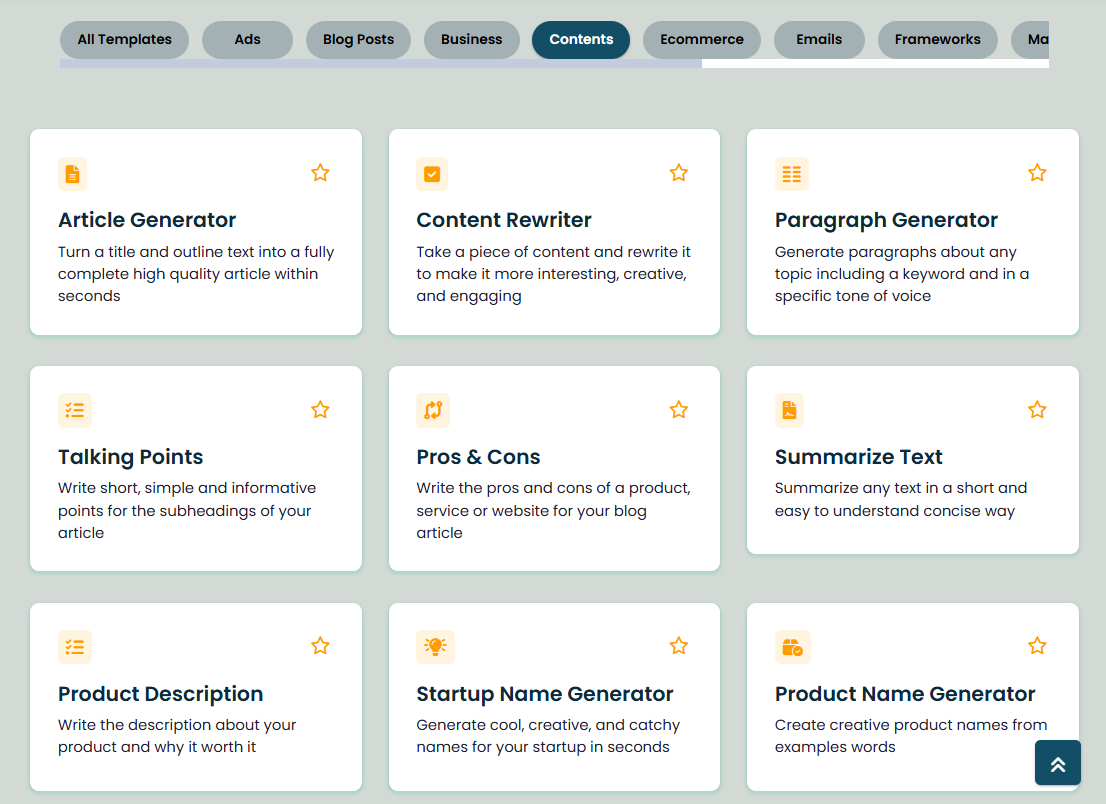Click the Talking Points checklist icon

coord(75,410)
